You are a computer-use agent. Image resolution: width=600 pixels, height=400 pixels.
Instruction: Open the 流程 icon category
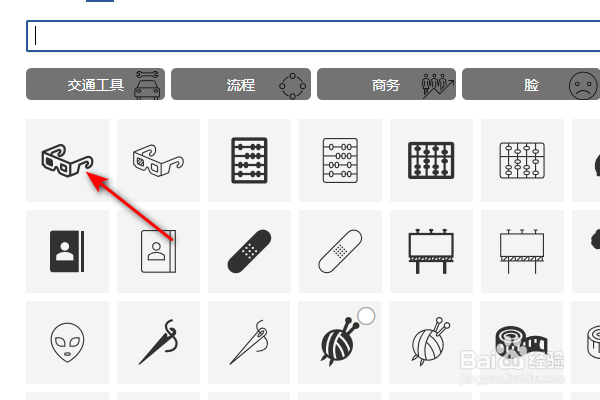(241, 84)
